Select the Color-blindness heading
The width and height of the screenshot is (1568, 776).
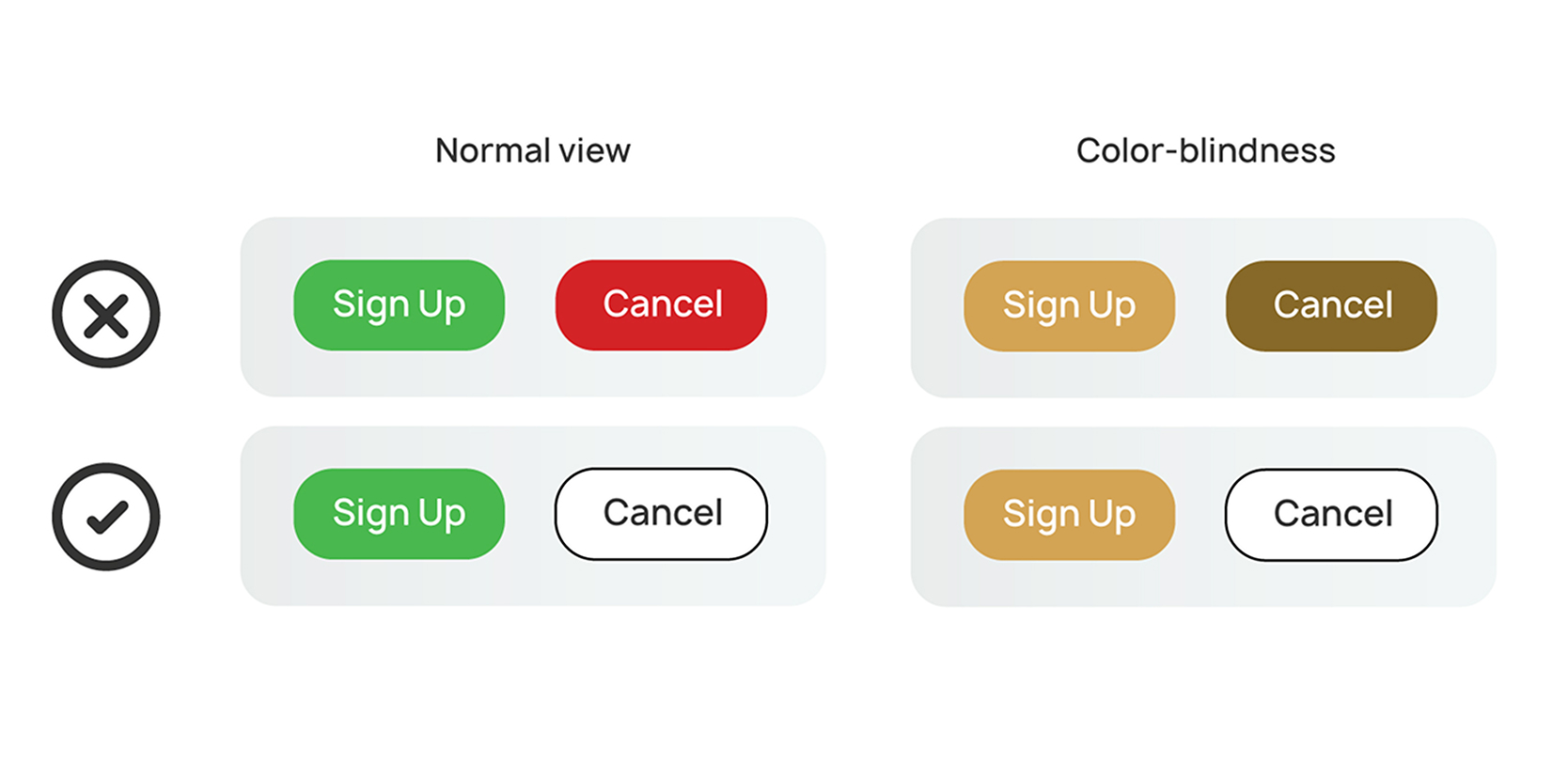click(1206, 150)
